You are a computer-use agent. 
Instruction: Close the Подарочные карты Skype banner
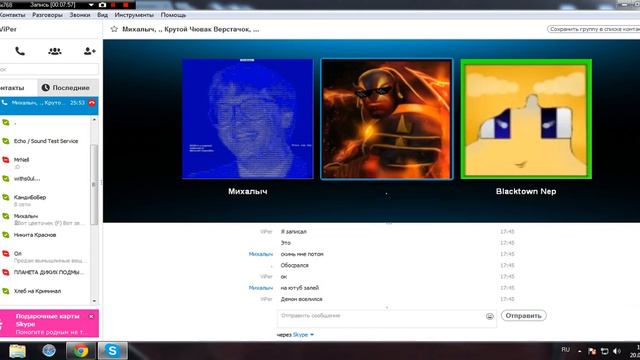[91, 316]
